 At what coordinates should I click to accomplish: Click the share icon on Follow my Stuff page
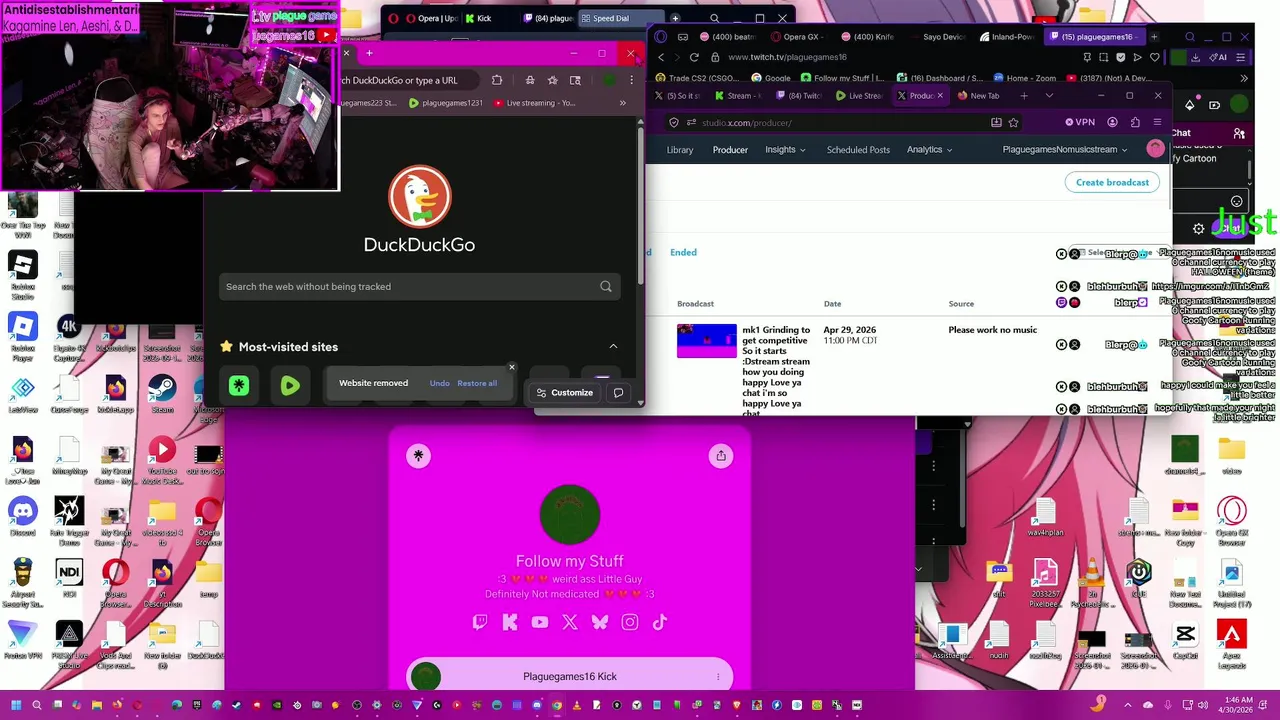click(x=721, y=456)
